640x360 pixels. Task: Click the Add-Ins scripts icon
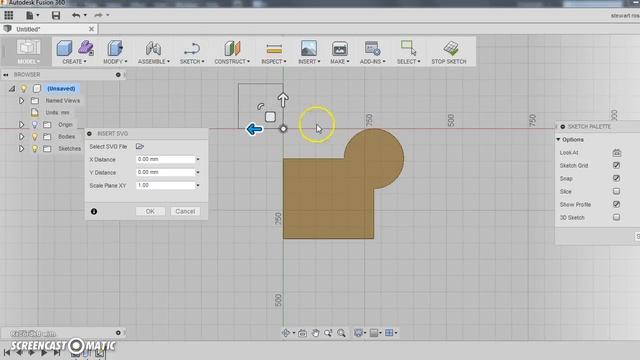pyautogui.click(x=372, y=48)
